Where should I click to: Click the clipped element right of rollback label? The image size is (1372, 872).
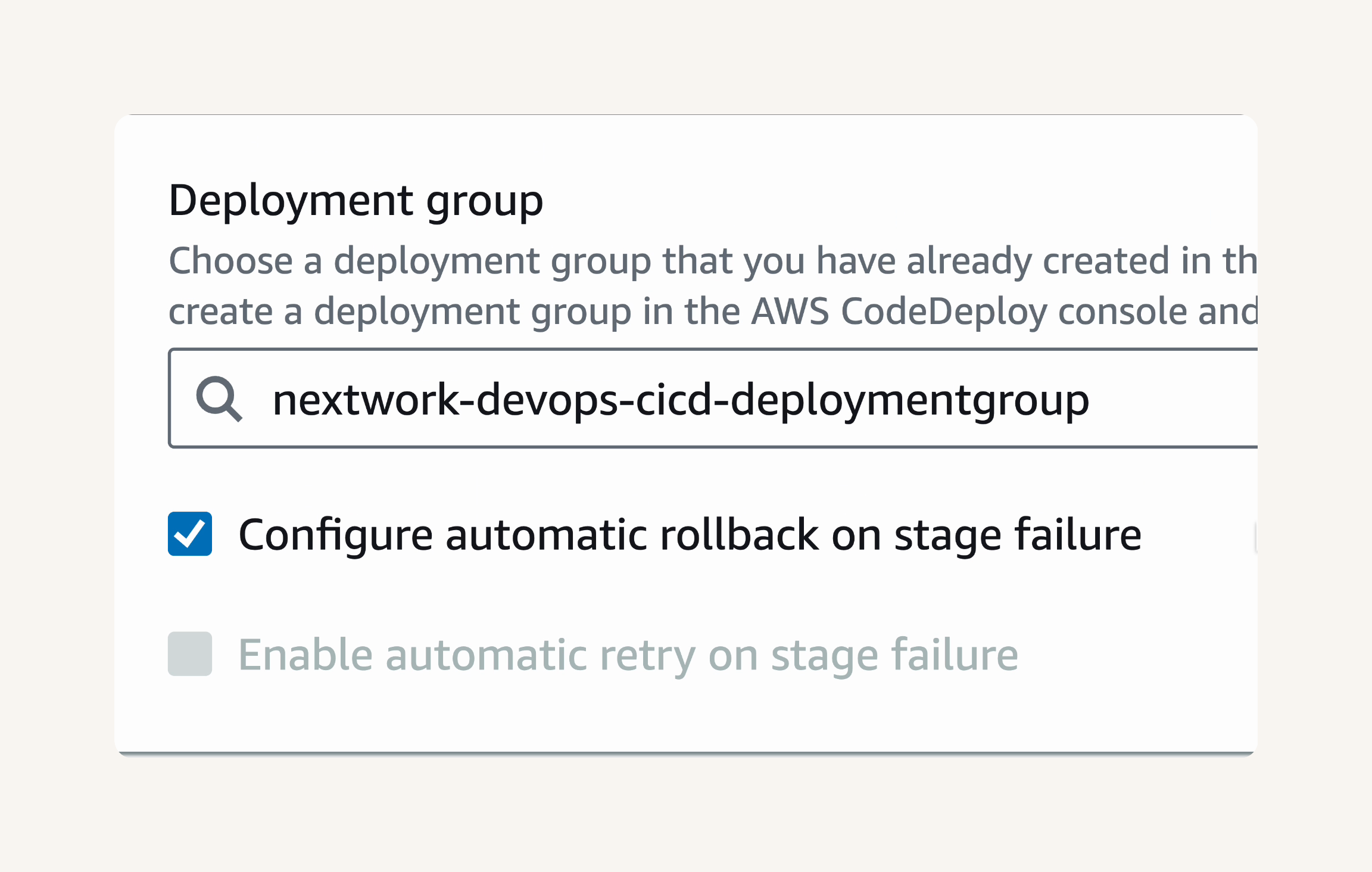point(1255,538)
